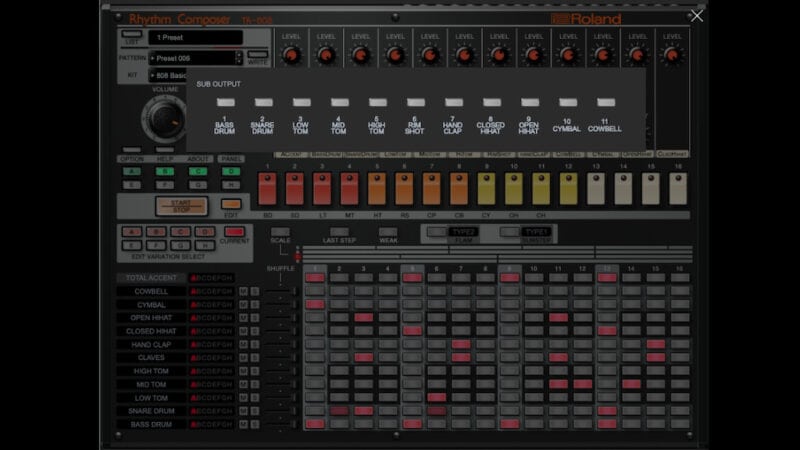
Task: Click the Cowbell shuffle slider
Action: tap(280, 291)
